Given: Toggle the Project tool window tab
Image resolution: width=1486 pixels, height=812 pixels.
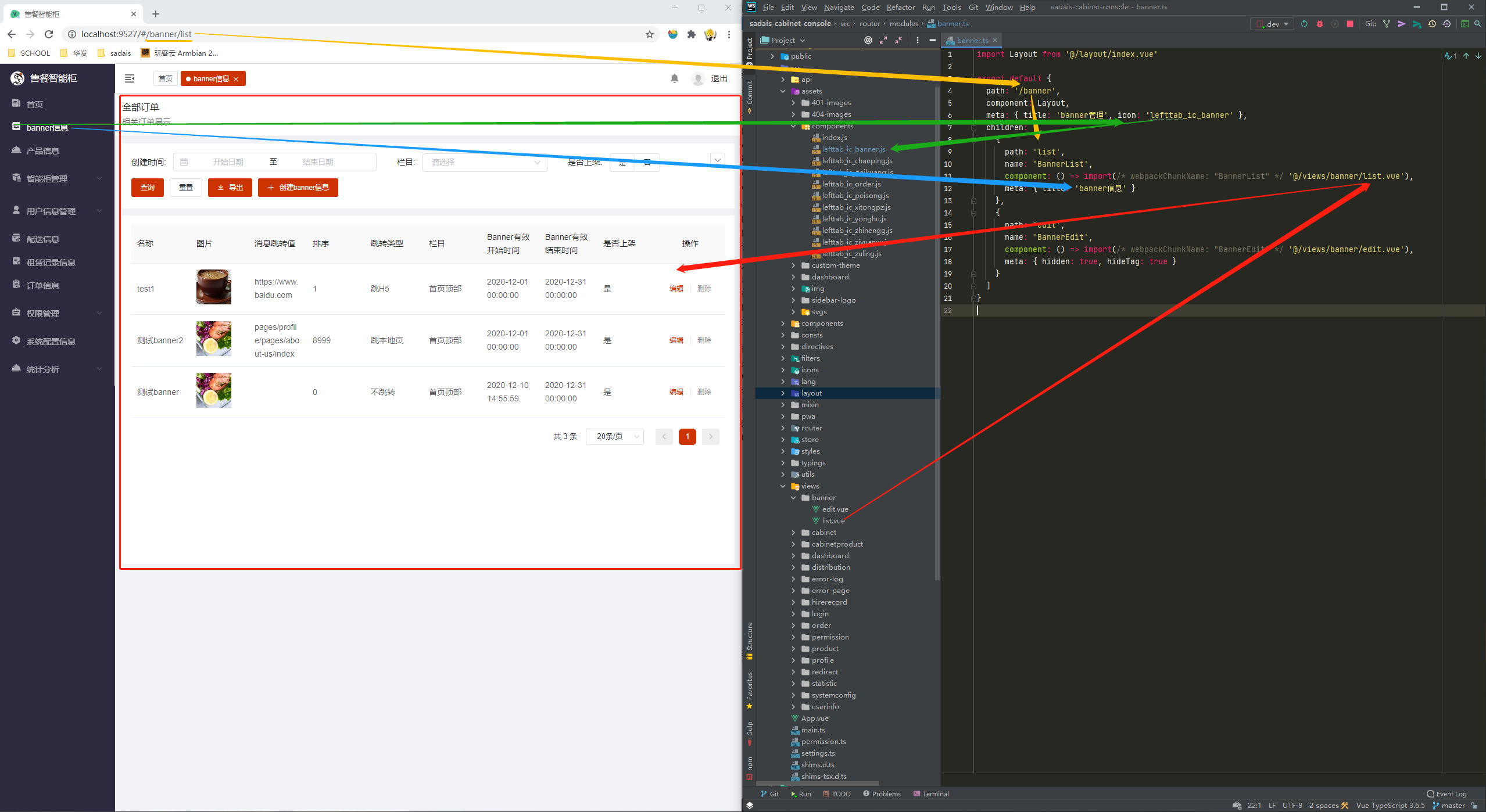Looking at the screenshot, I should coord(750,49).
